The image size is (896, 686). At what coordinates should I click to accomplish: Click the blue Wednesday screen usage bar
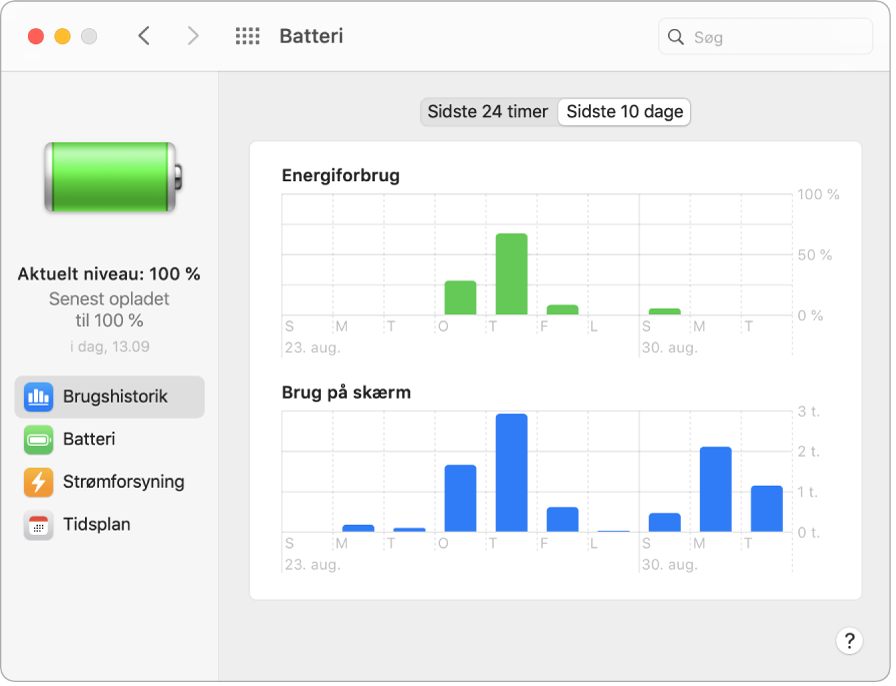pos(460,498)
